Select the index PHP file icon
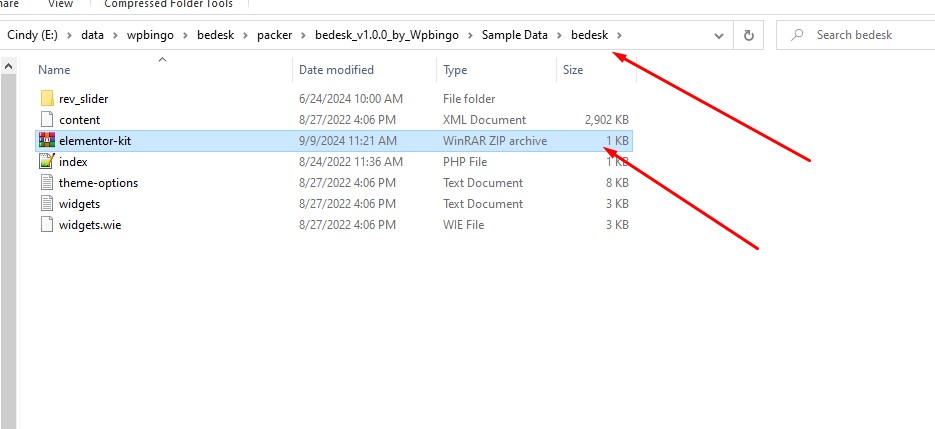935x429 pixels. click(x=47, y=162)
